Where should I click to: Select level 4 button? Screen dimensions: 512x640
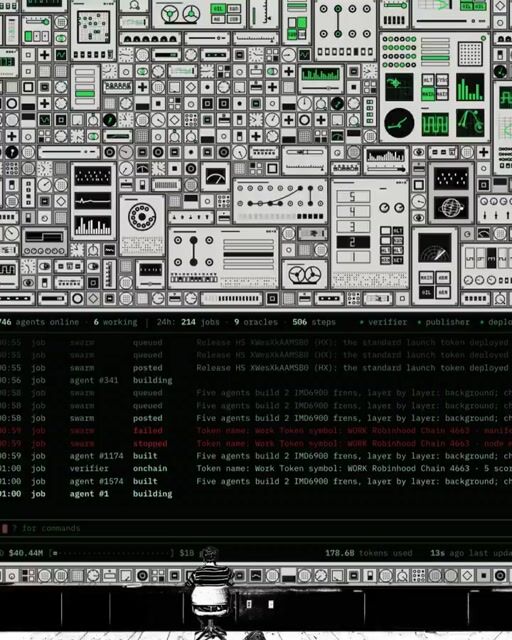tap(353, 211)
